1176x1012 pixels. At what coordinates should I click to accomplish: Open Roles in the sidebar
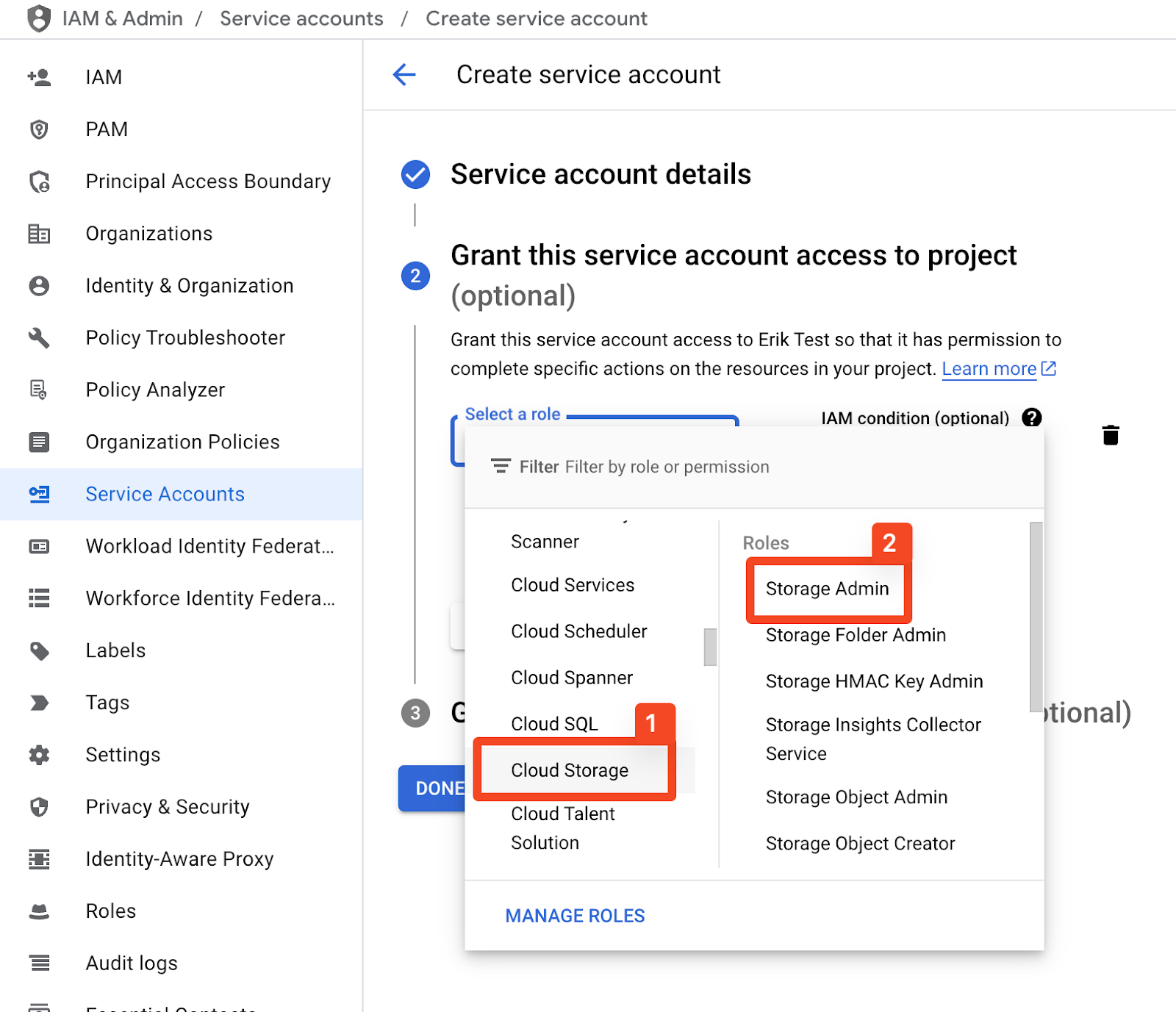pyautogui.click(x=181, y=911)
